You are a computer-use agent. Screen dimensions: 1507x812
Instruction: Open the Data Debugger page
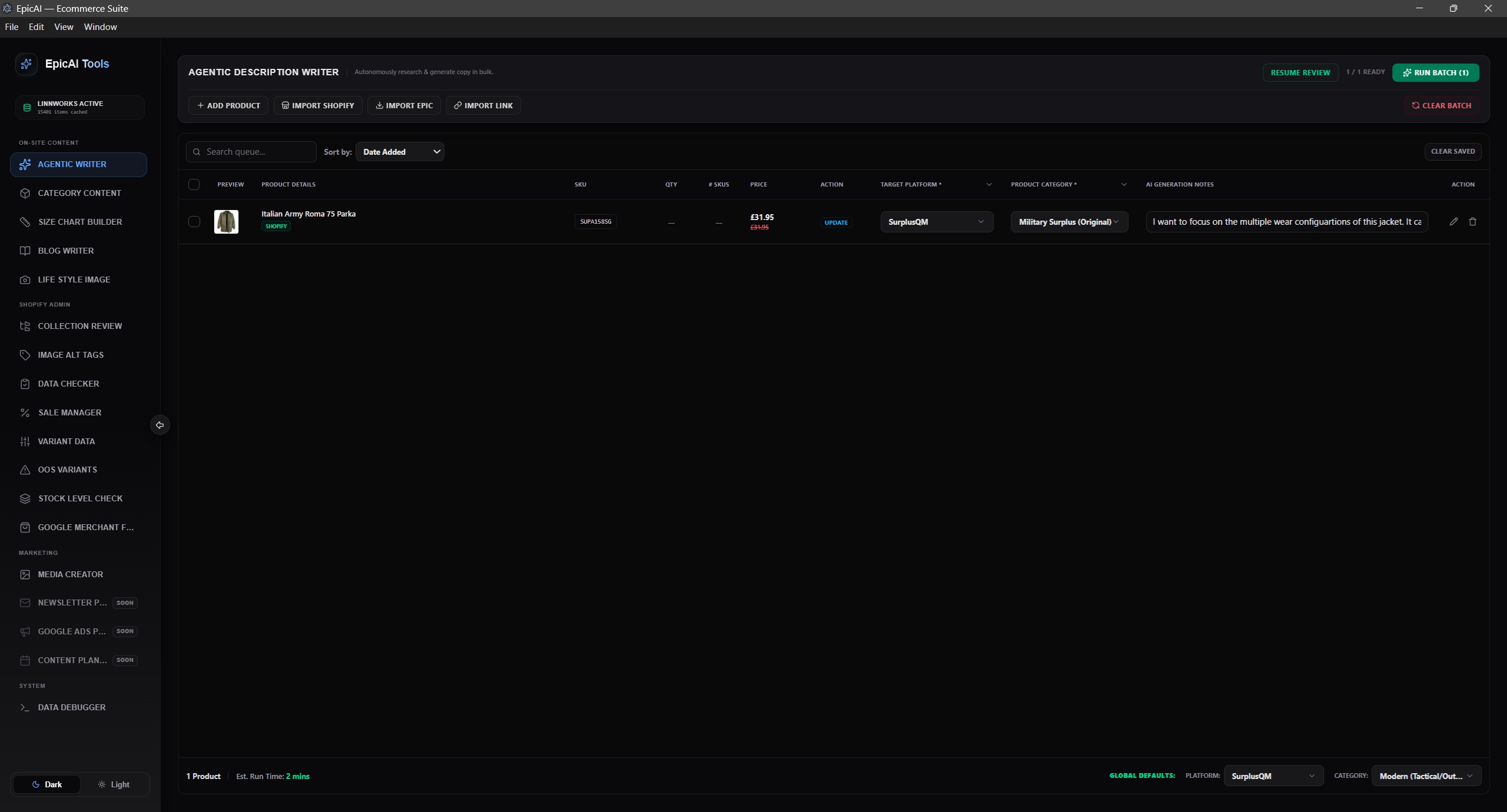pos(78,707)
